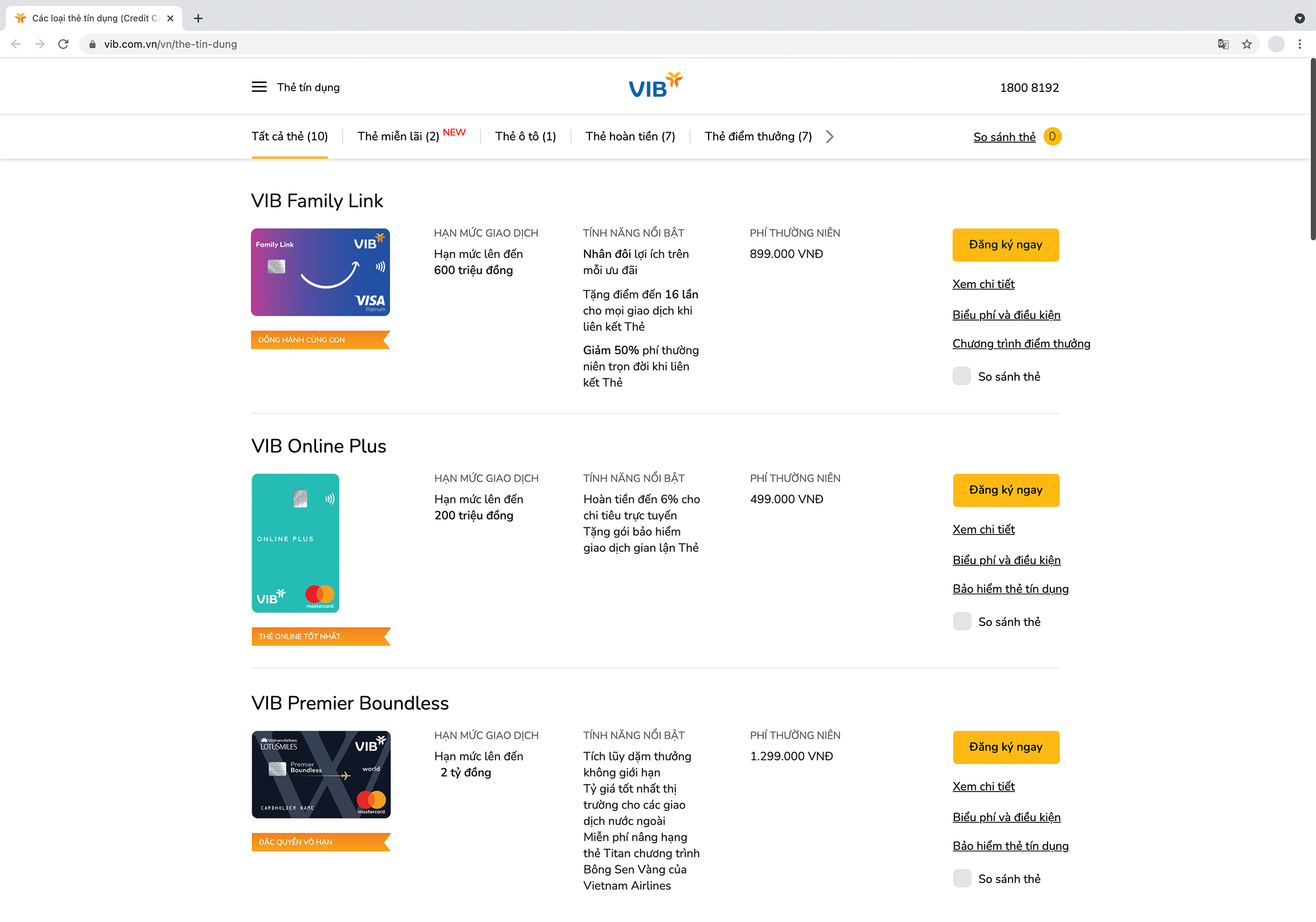Click Đăng ký ngay button for VIB Online Plus

click(x=1005, y=490)
